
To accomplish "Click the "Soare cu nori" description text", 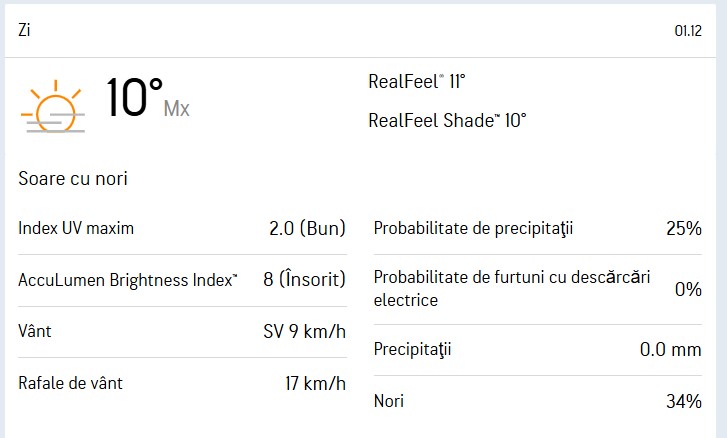I will 73,178.
